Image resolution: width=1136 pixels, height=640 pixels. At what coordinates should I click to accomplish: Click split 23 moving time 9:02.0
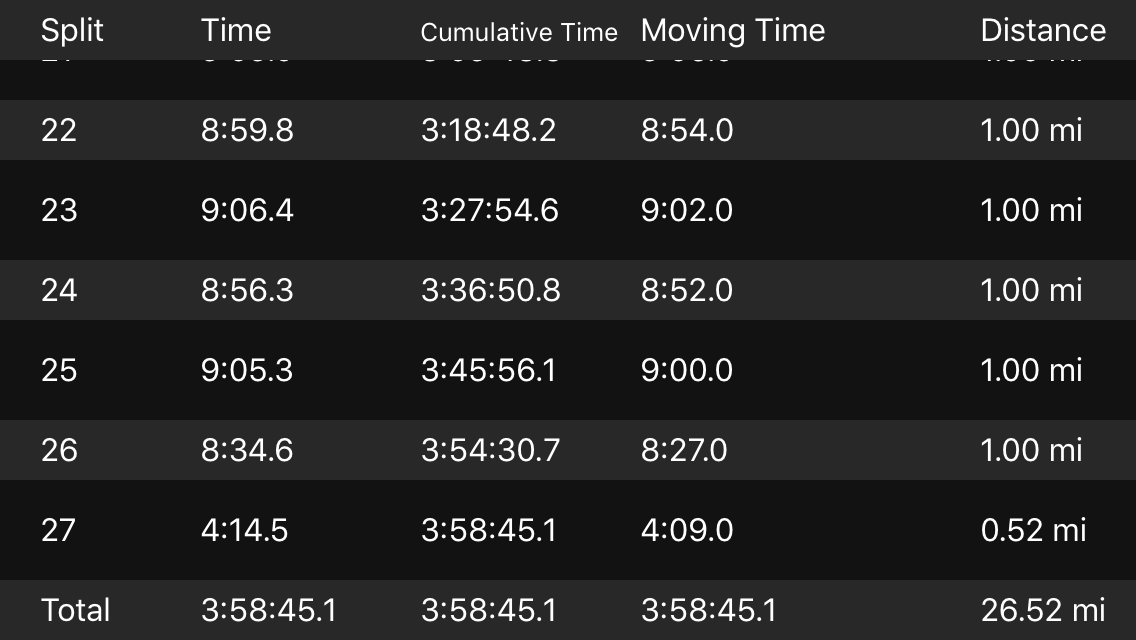686,210
